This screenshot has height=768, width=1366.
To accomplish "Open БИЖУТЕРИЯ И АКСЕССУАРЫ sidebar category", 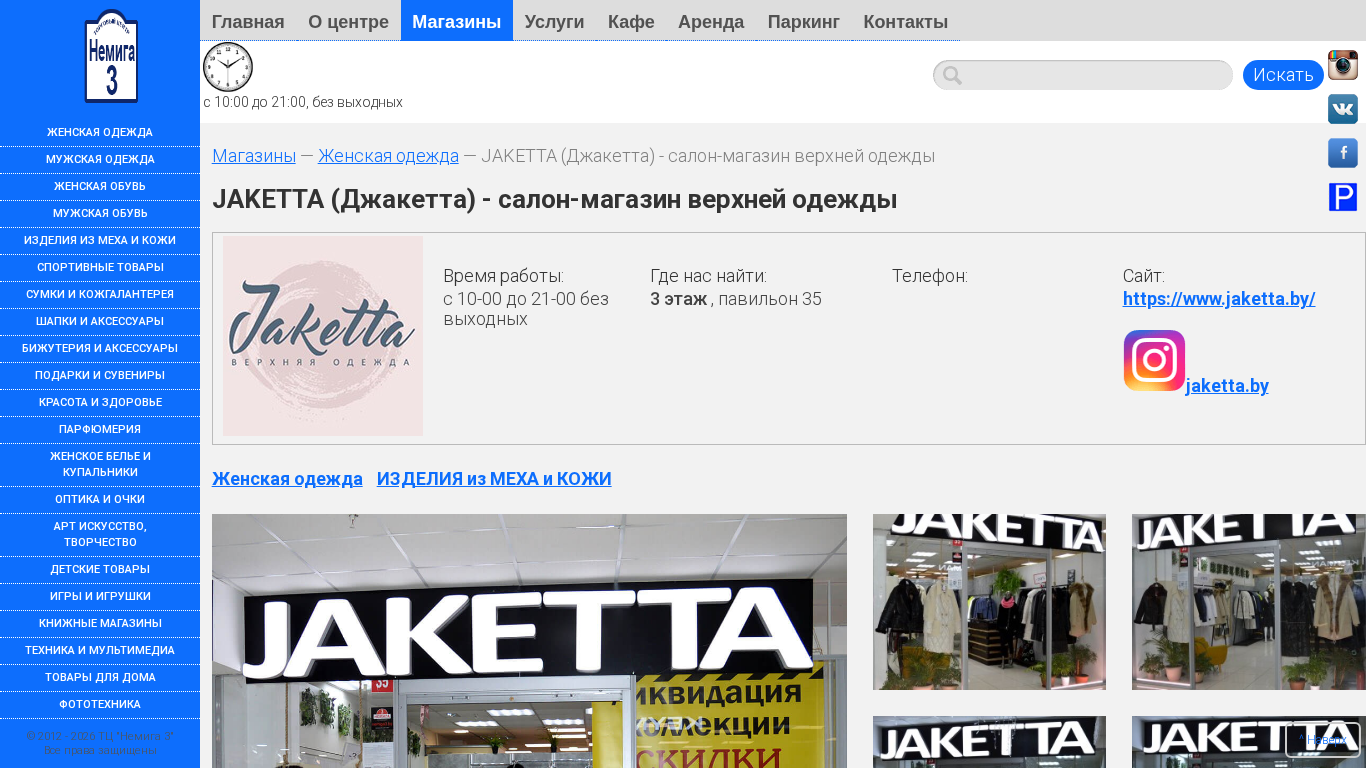I will [100, 348].
